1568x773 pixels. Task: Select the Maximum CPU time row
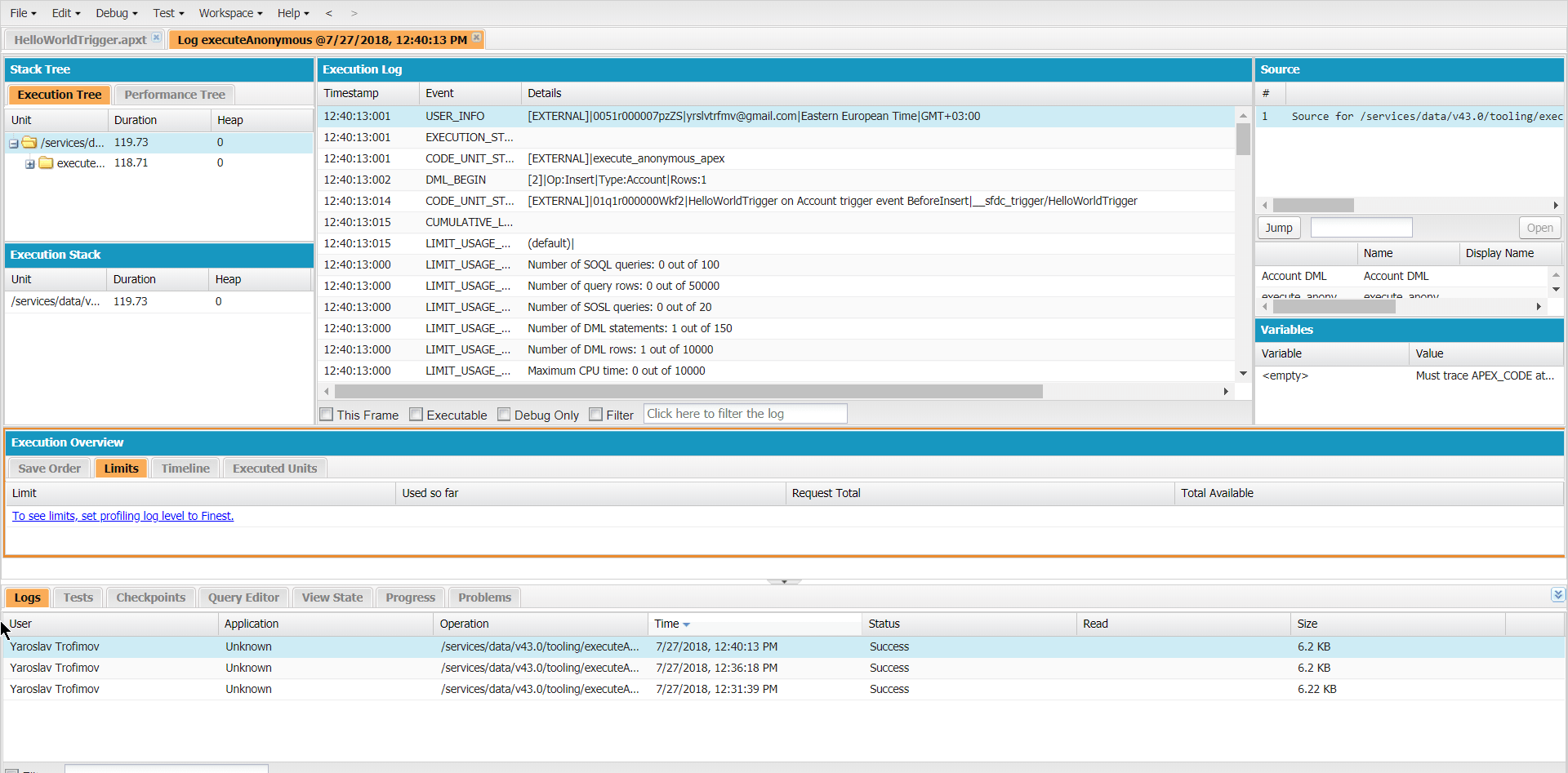pos(776,371)
